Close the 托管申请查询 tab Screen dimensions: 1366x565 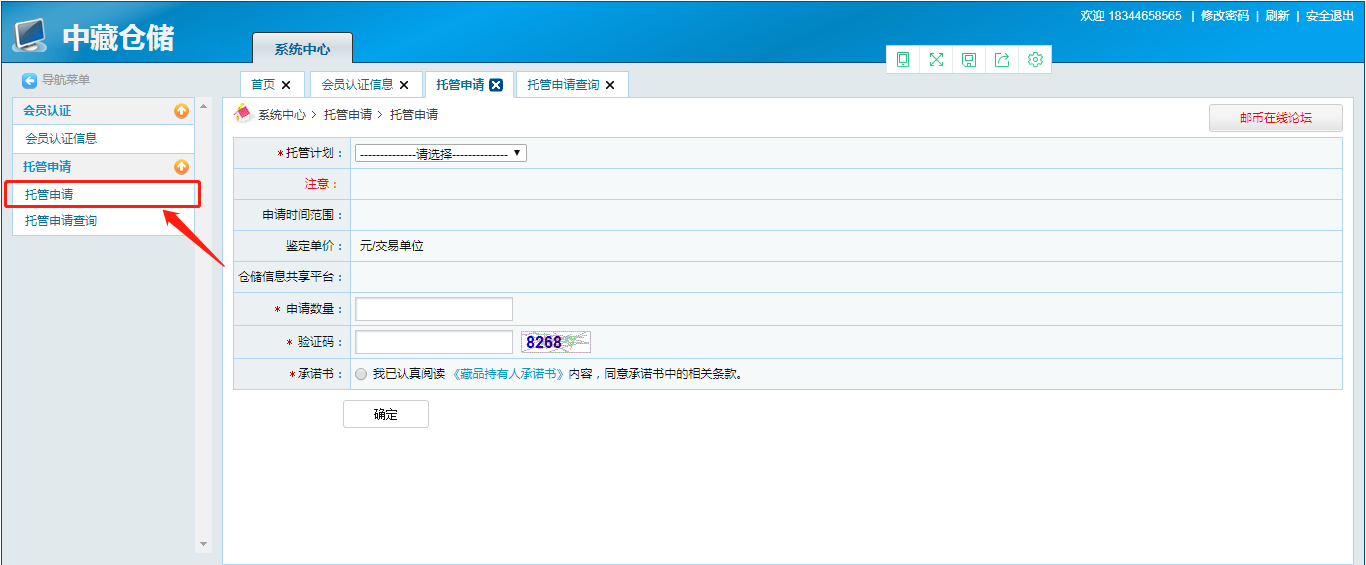point(610,85)
